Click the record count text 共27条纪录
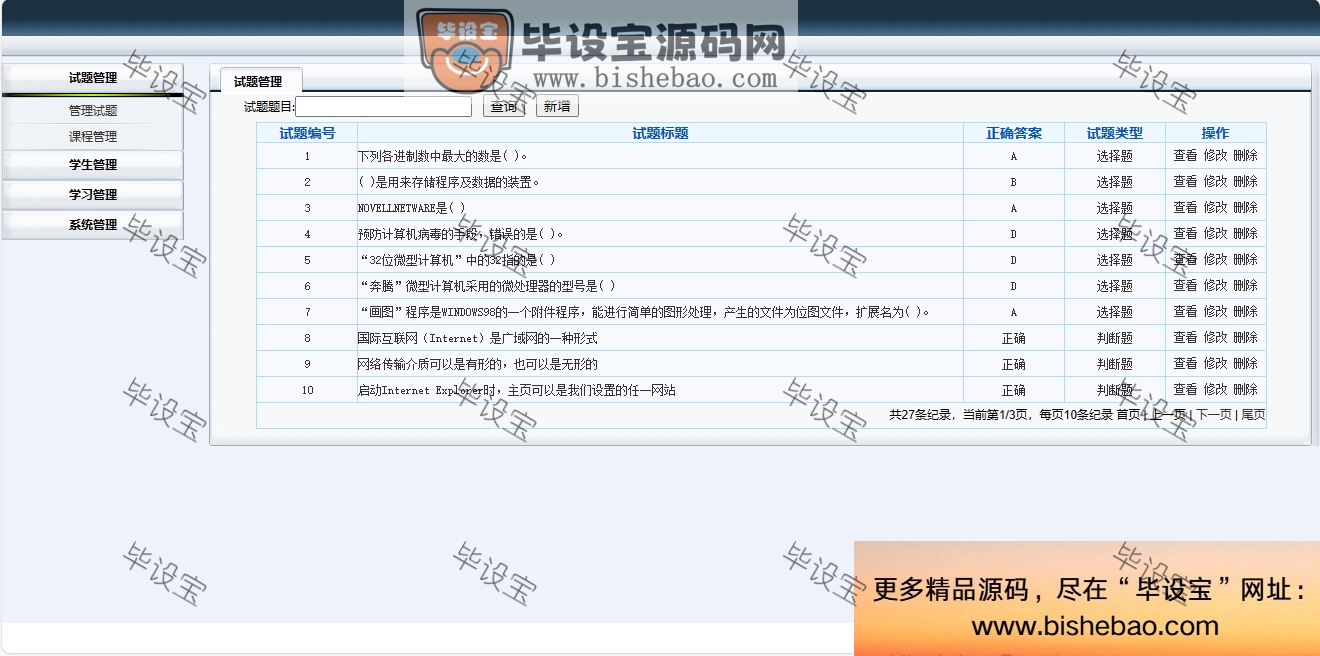The height and width of the screenshot is (656, 1320). tap(920, 415)
